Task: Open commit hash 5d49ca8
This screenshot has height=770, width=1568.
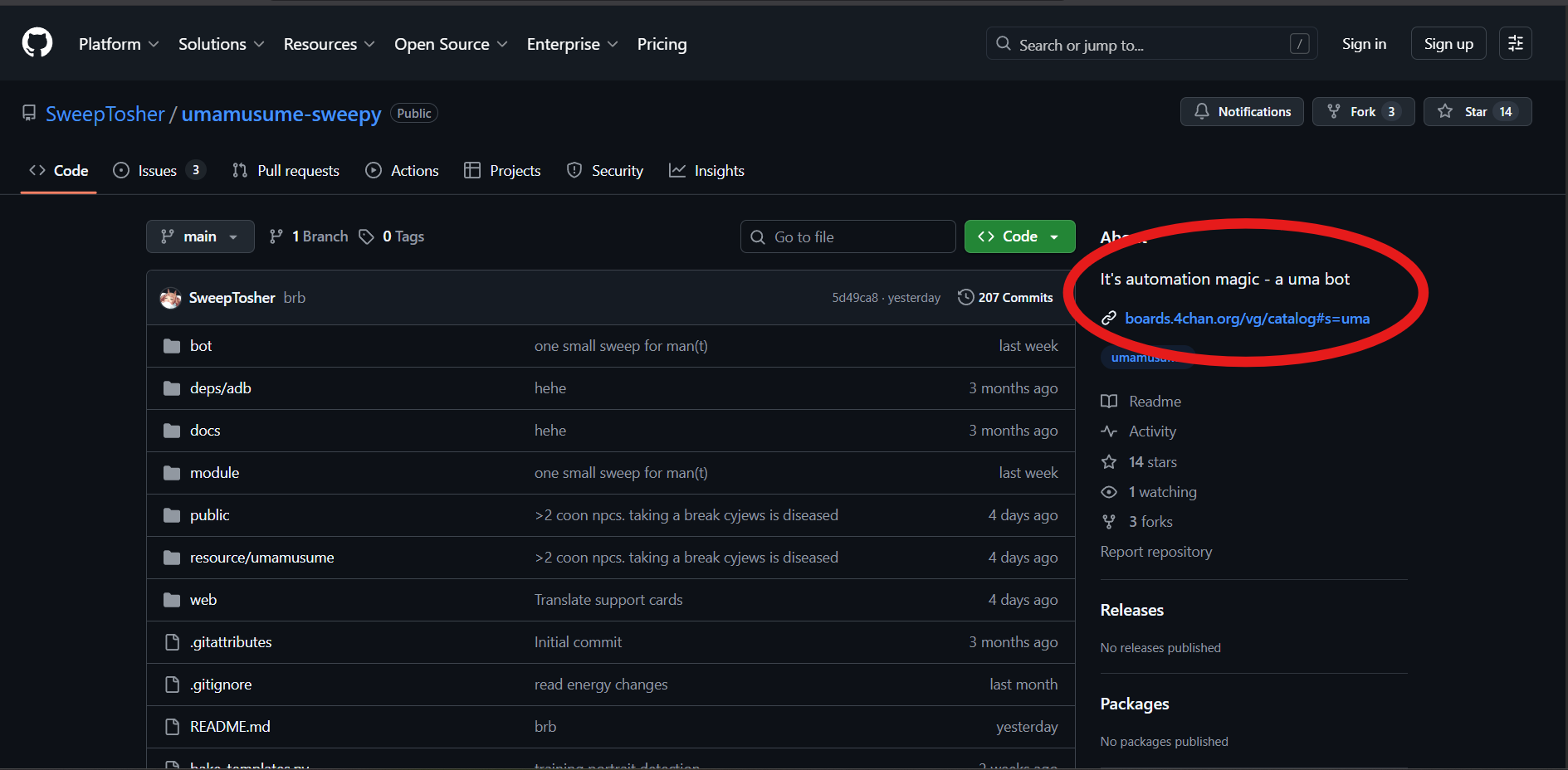Action: [854, 298]
